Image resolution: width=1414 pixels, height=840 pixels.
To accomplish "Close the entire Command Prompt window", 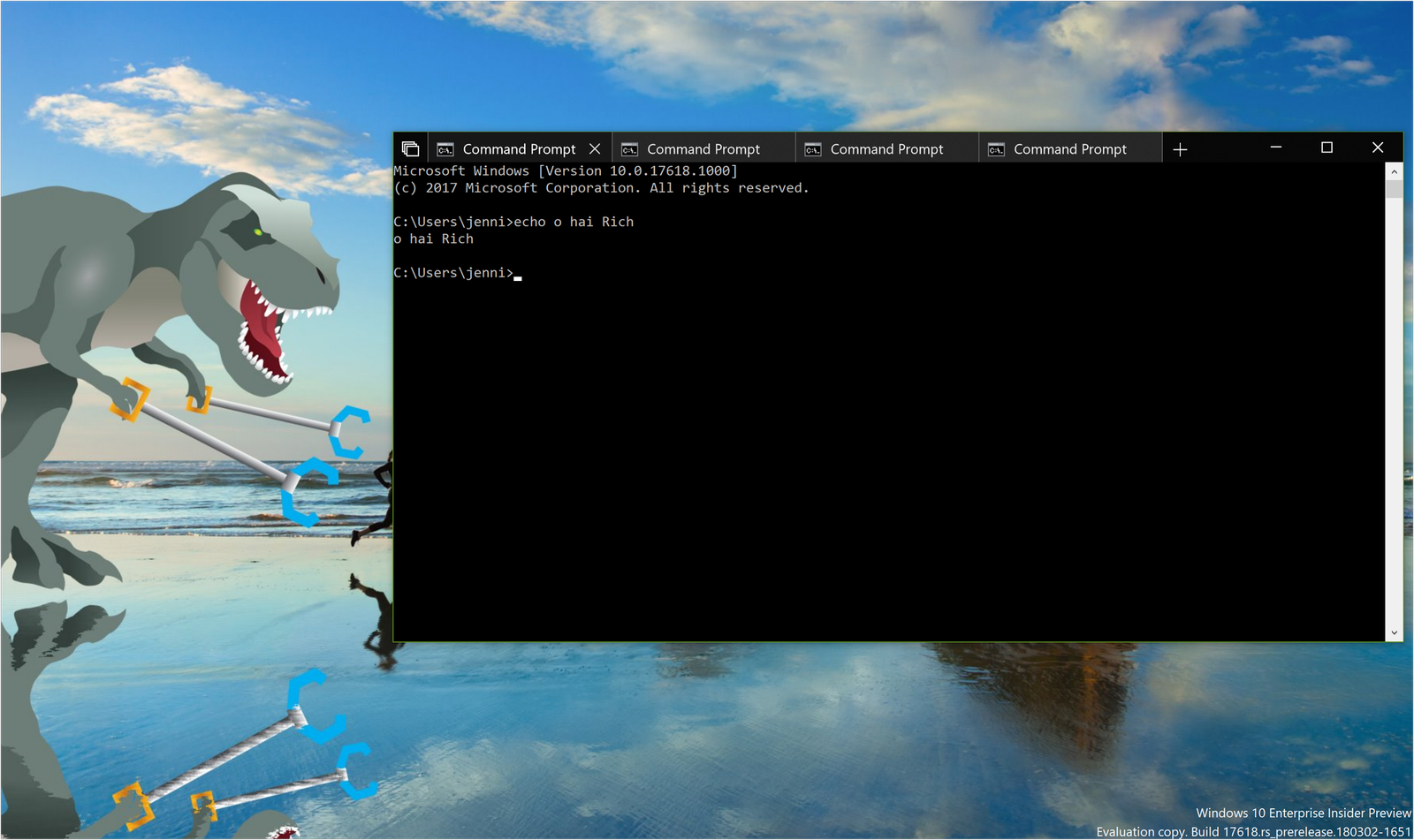I will pyautogui.click(x=1378, y=148).
